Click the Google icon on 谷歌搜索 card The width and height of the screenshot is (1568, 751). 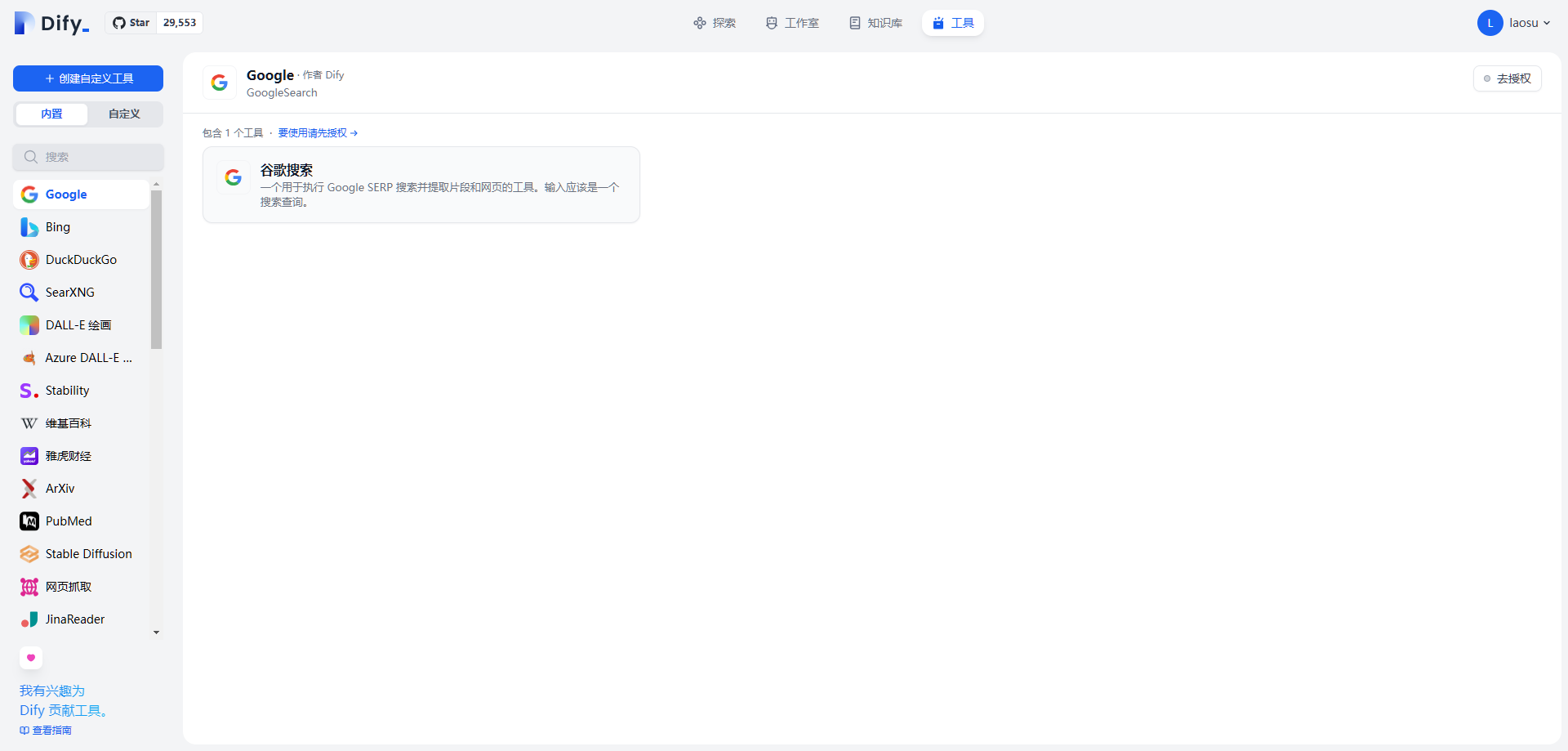(234, 177)
